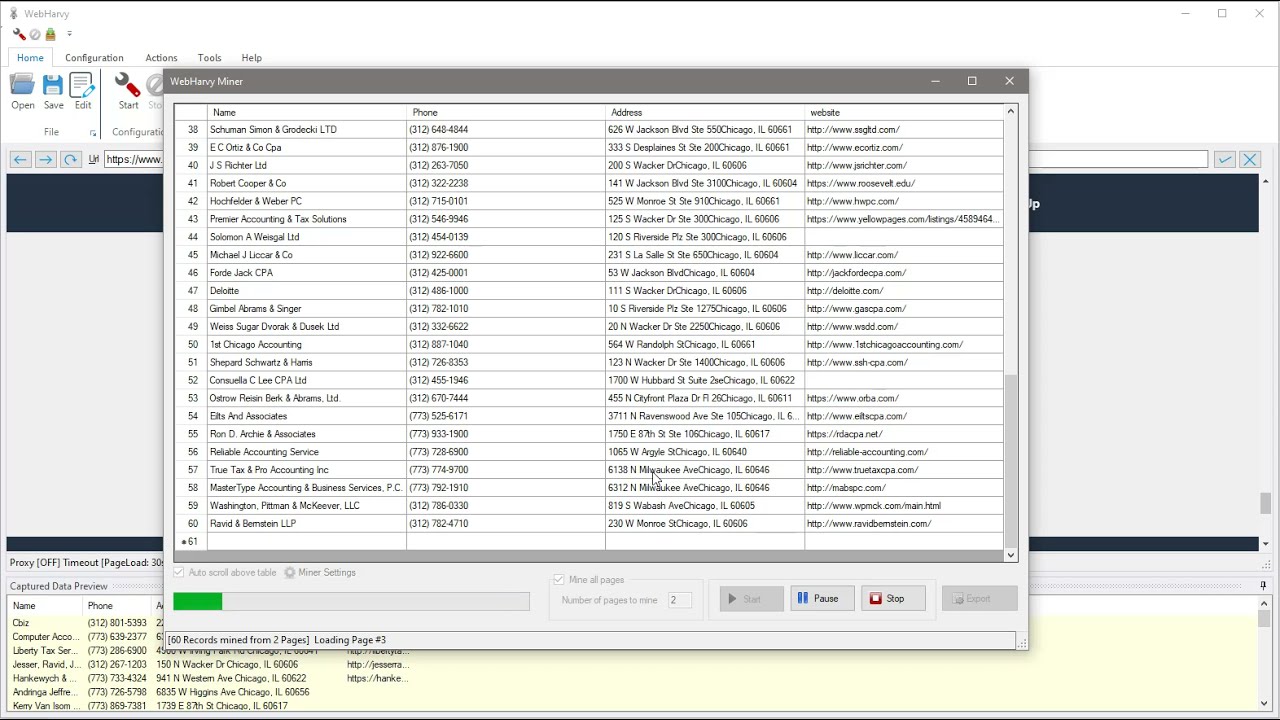
Task: Click the gray stop icon in quick access toolbar
Action: (x=35, y=34)
